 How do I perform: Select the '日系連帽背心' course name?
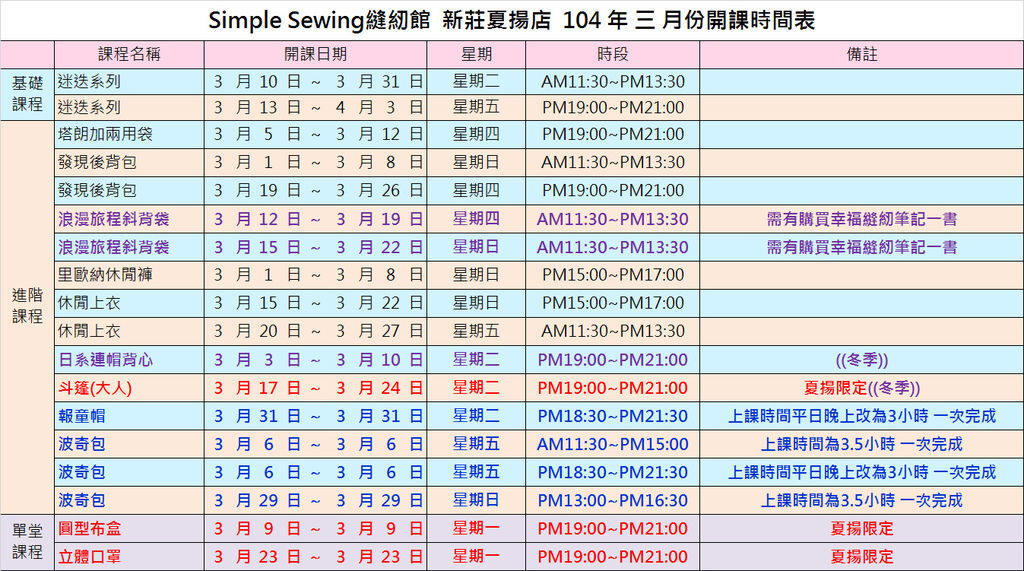pos(105,359)
